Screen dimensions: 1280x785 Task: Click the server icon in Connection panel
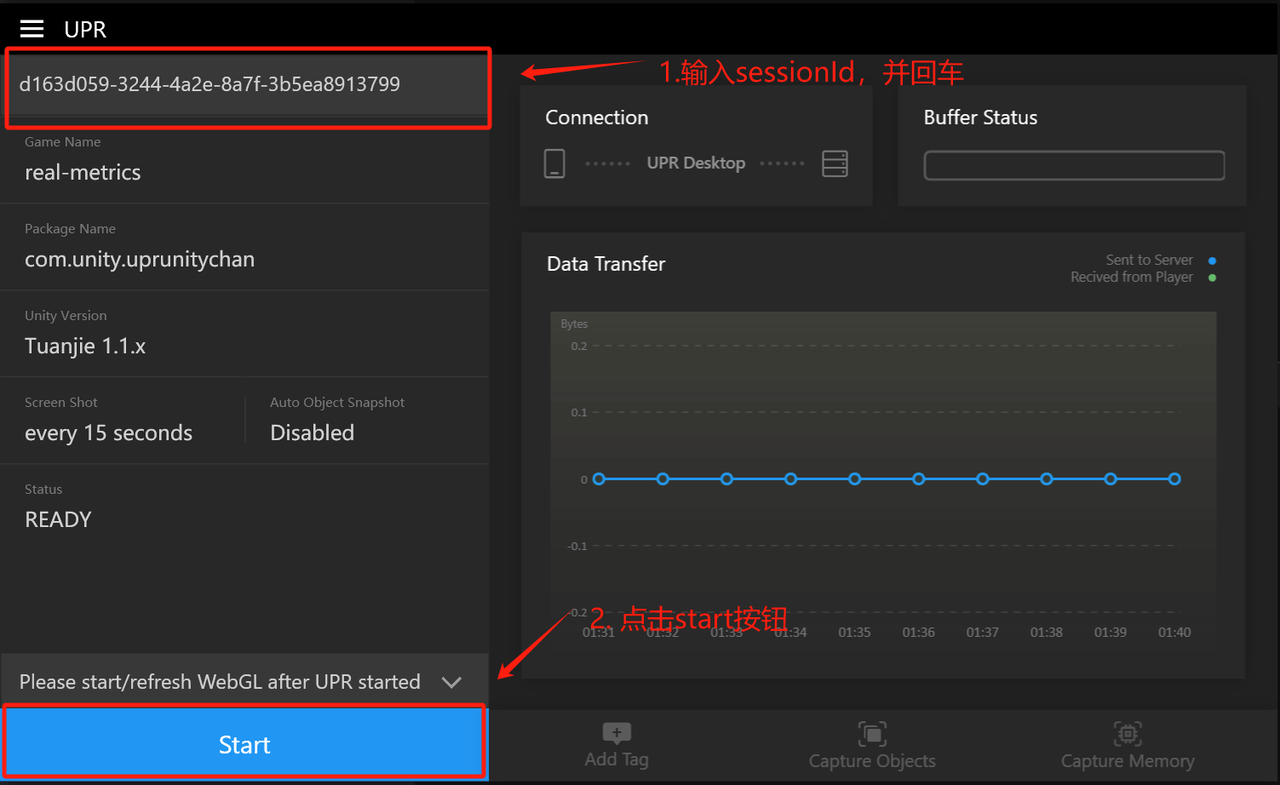pyautogui.click(x=834, y=164)
